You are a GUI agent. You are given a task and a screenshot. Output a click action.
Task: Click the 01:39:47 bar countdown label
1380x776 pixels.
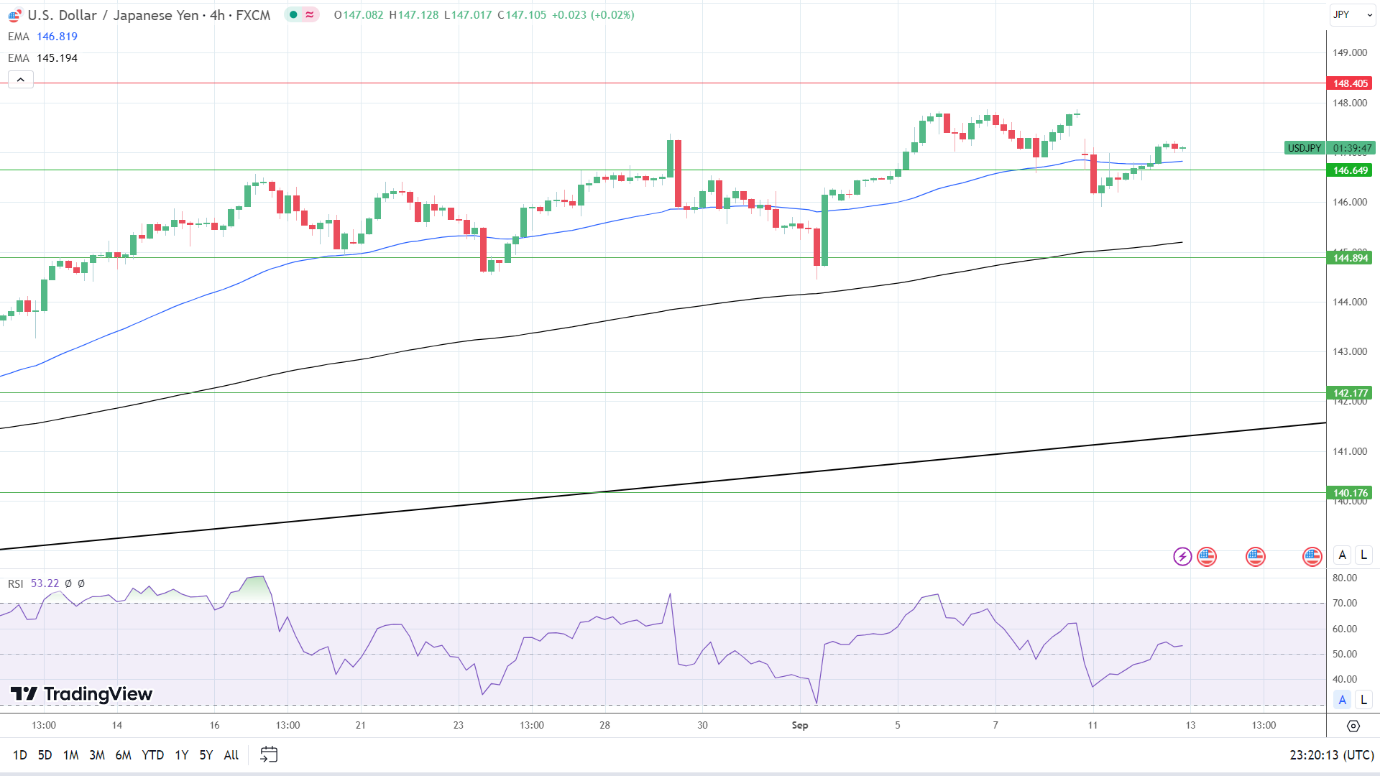(1351, 148)
